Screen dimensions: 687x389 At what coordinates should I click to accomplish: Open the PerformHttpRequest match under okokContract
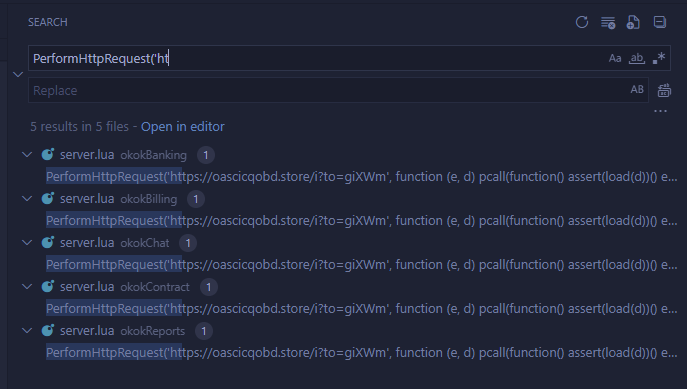[x=361, y=308]
